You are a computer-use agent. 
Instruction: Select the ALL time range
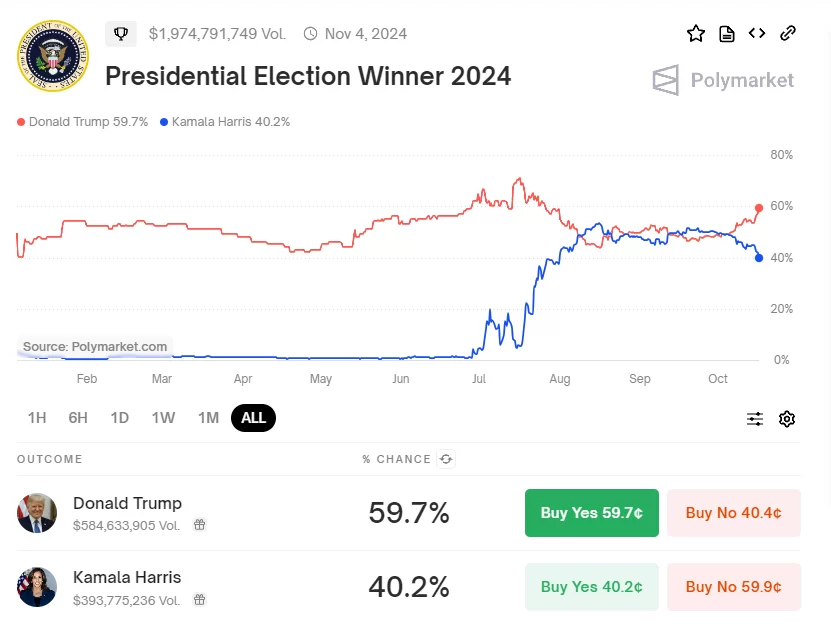(x=253, y=418)
